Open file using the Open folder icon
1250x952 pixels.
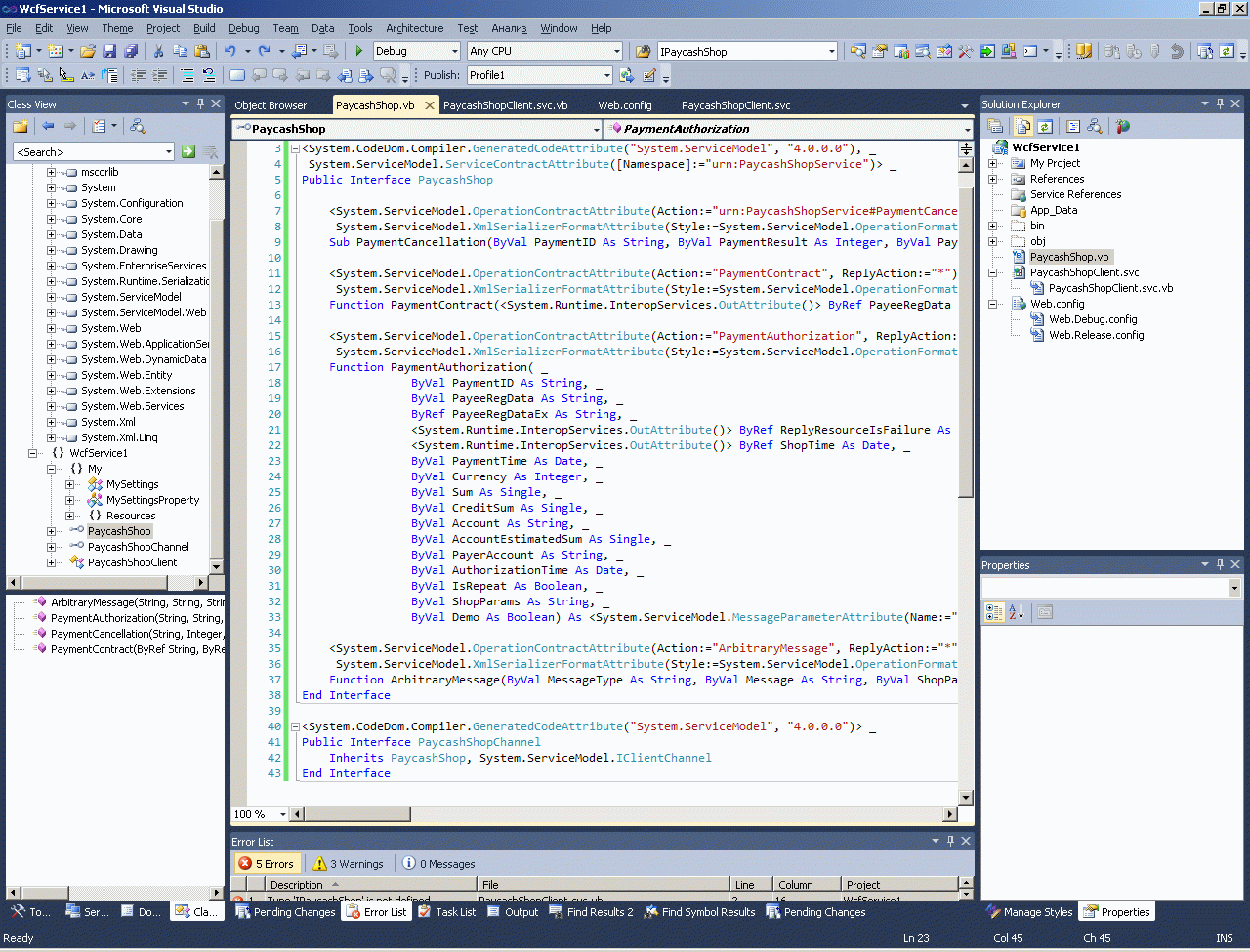pos(88,51)
